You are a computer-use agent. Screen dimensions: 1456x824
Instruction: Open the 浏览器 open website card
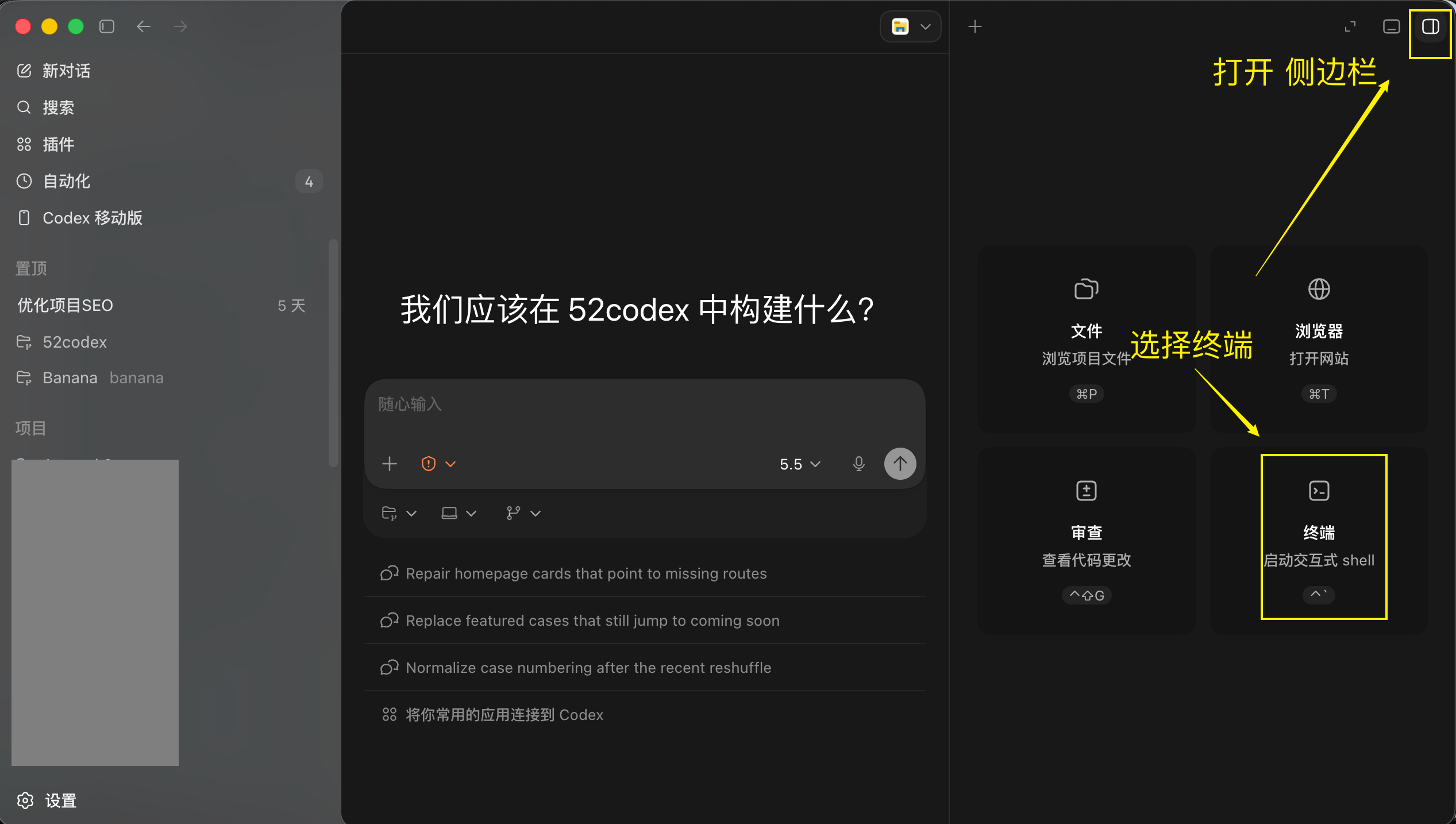click(x=1319, y=339)
